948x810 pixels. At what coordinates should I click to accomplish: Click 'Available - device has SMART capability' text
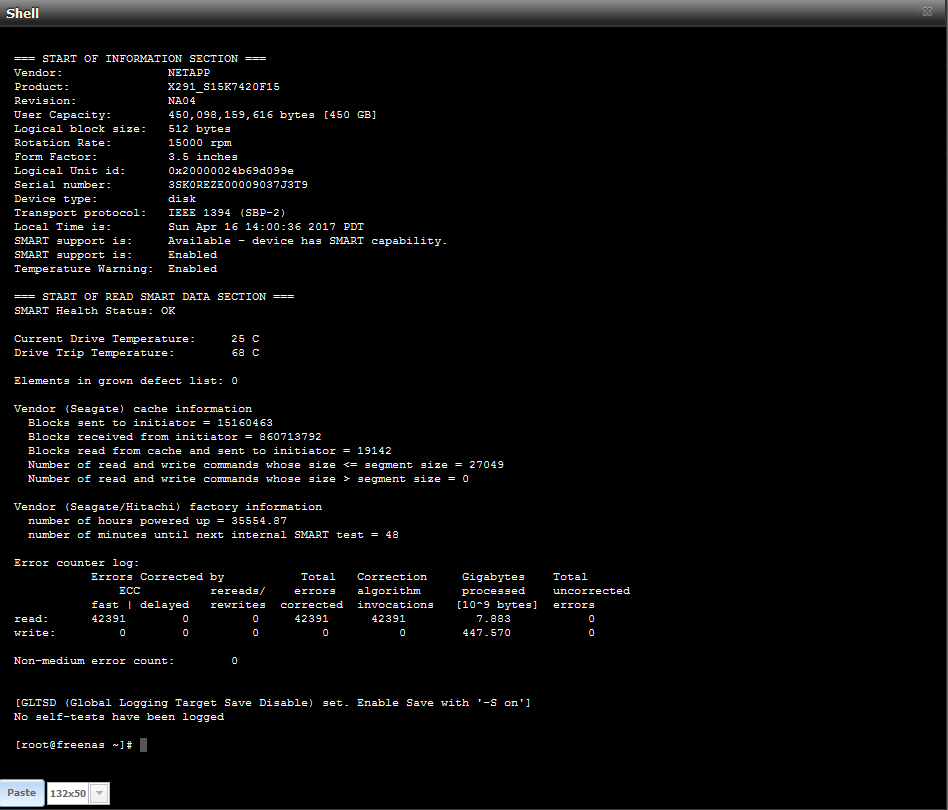307,241
